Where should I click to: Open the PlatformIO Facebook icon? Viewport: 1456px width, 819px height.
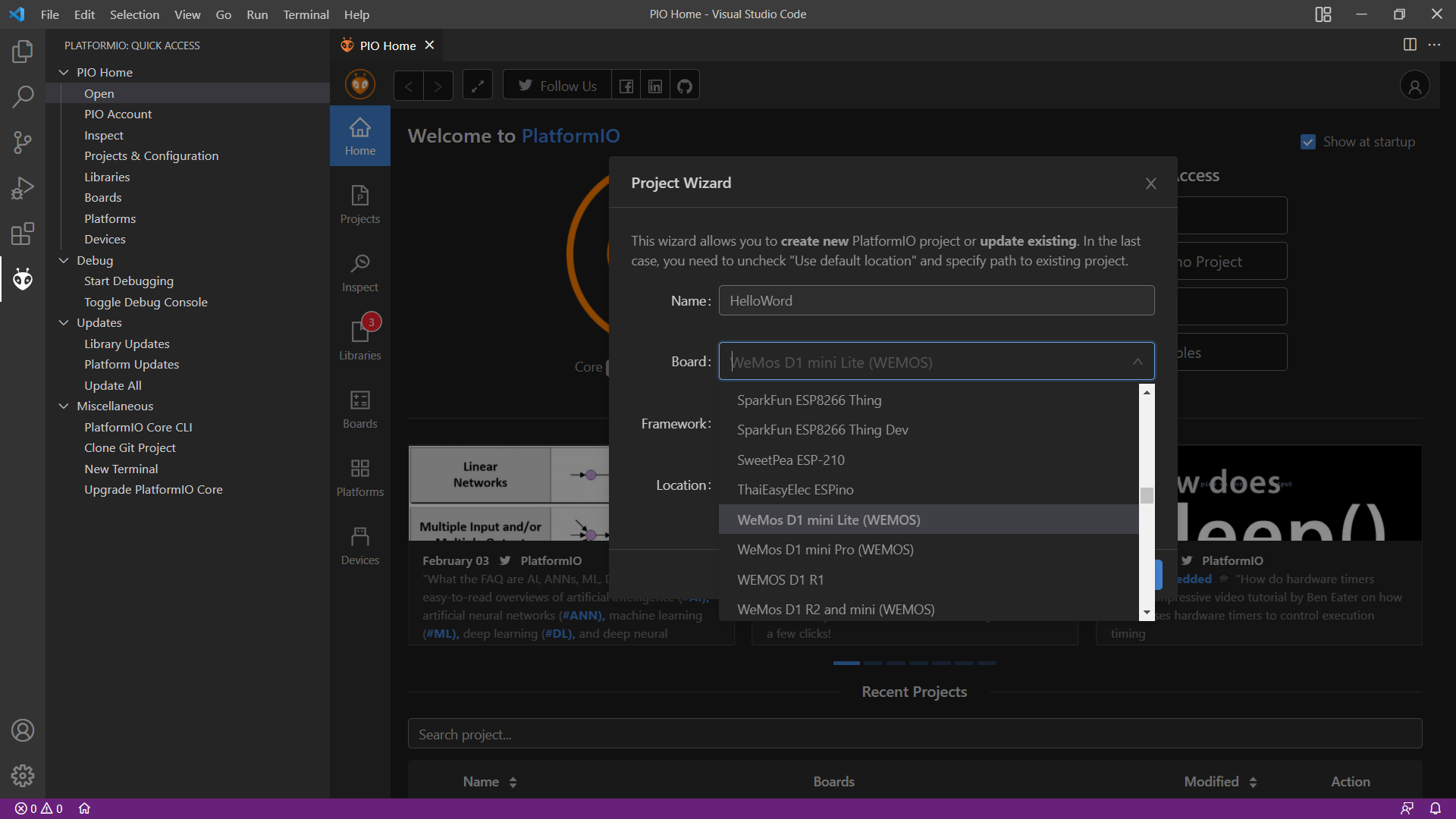626,86
